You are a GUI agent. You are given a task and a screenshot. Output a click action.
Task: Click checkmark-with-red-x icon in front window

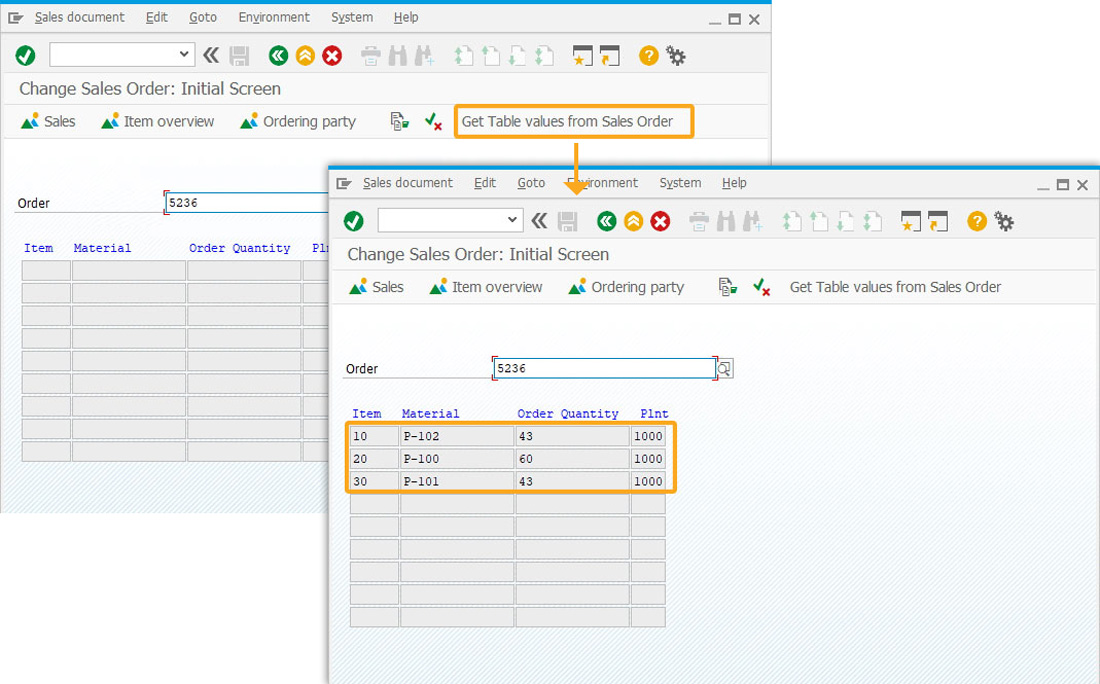[762, 287]
